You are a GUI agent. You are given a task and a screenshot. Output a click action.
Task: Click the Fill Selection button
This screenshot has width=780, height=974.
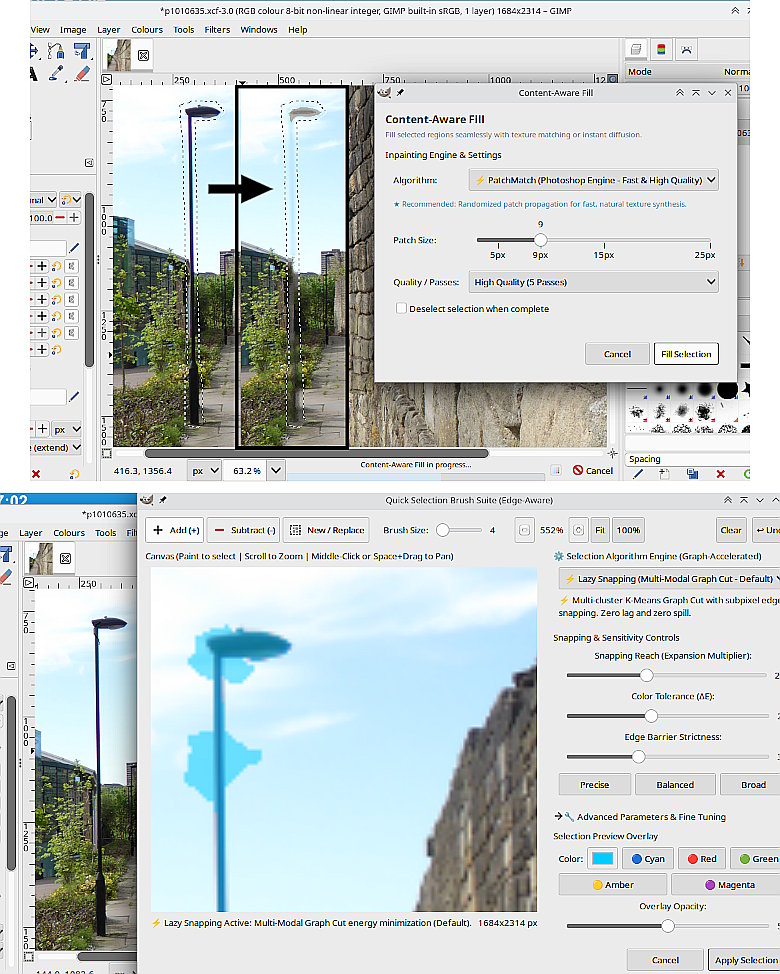coord(686,353)
